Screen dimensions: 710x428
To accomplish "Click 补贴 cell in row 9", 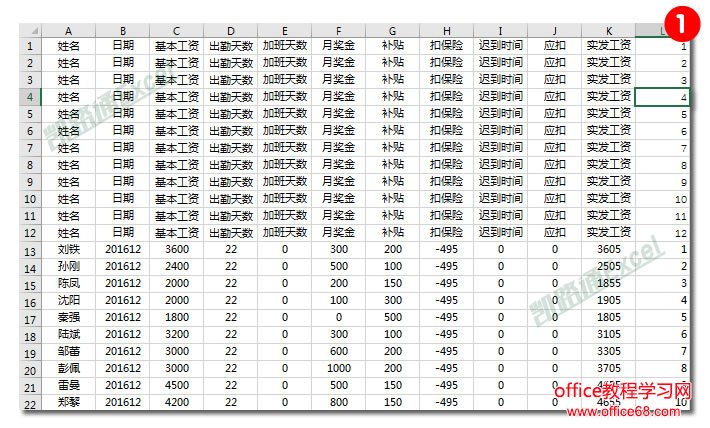I will (x=393, y=182).
